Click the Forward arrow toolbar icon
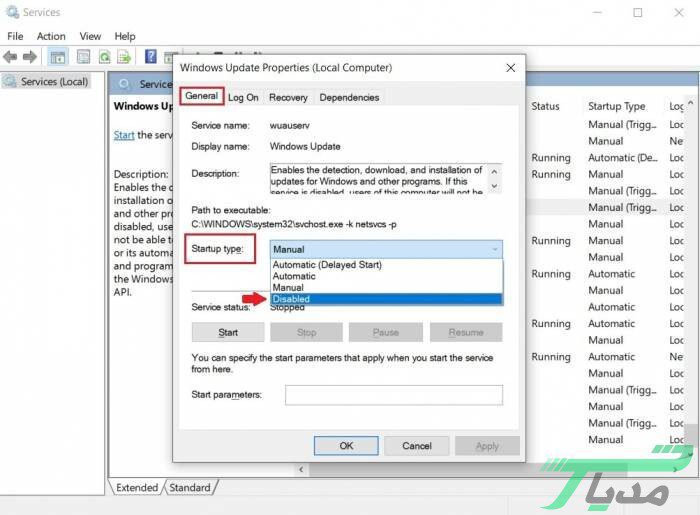 [x=30, y=57]
